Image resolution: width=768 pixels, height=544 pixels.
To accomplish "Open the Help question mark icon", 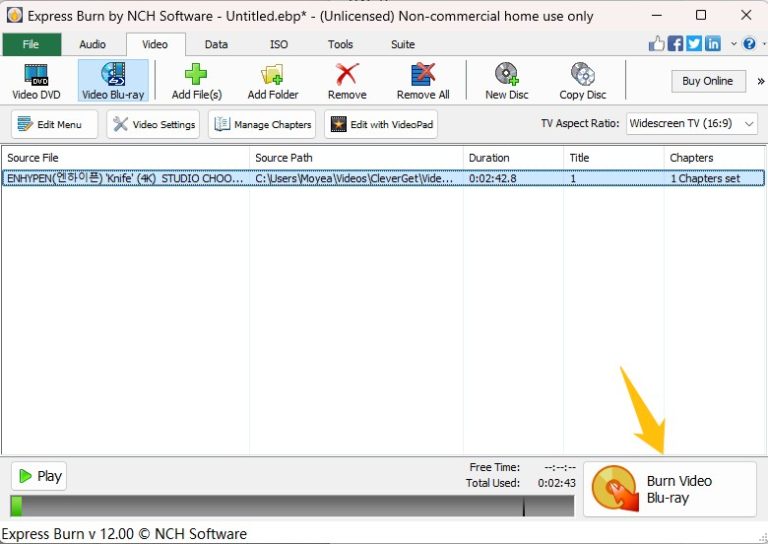I will (x=749, y=44).
